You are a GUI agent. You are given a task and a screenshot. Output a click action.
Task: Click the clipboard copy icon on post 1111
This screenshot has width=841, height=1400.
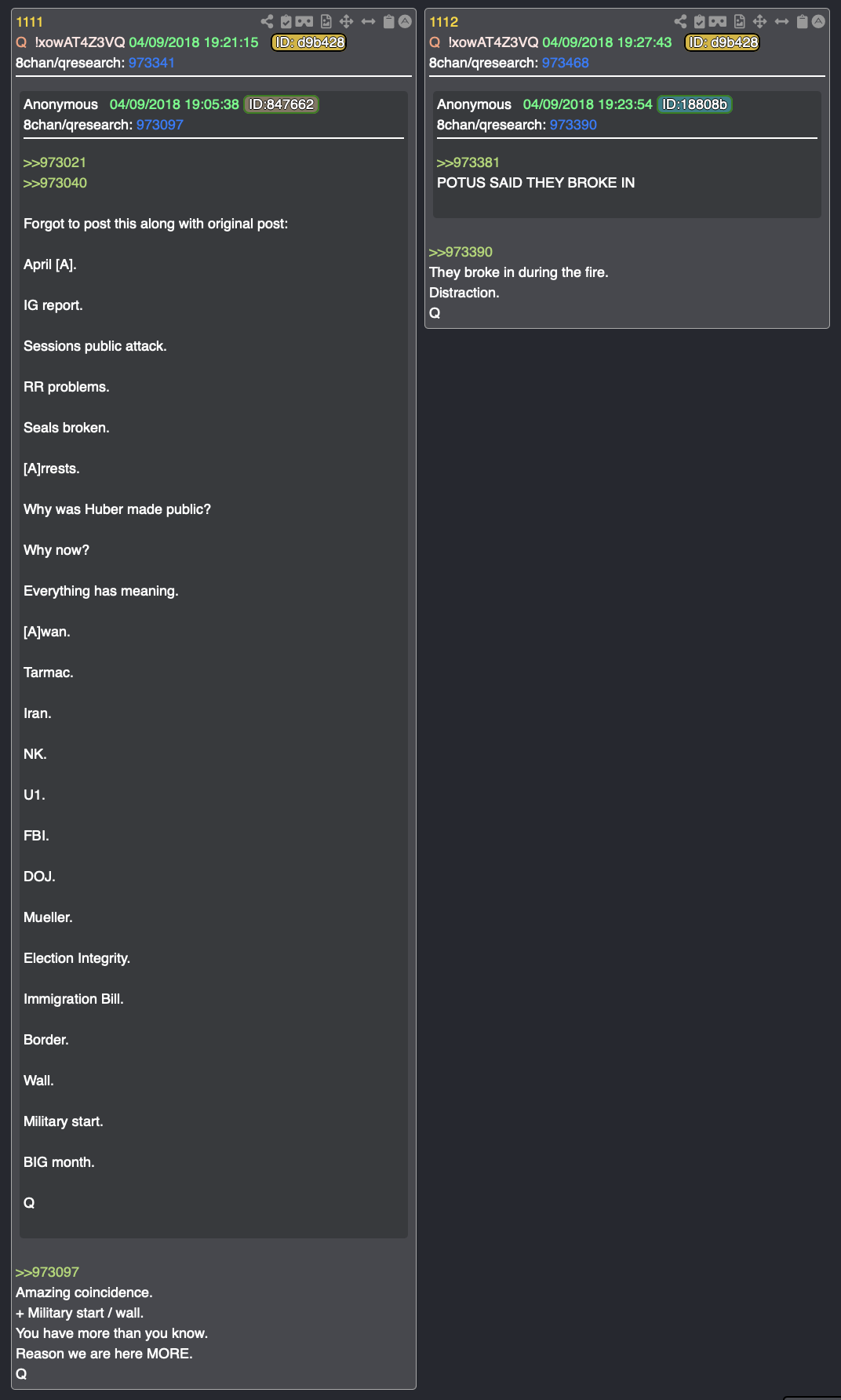388,22
